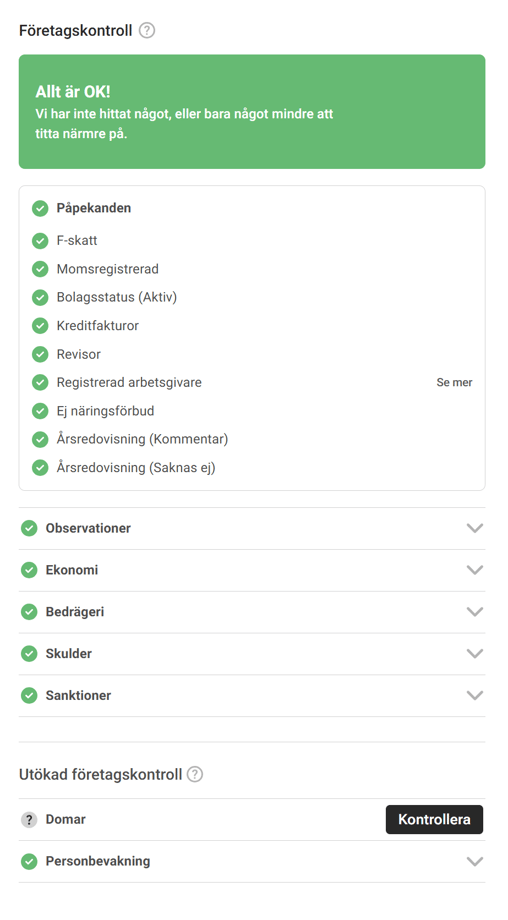Click the check icon beside Kreditfakturor
The image size is (508, 920).
coord(40,326)
